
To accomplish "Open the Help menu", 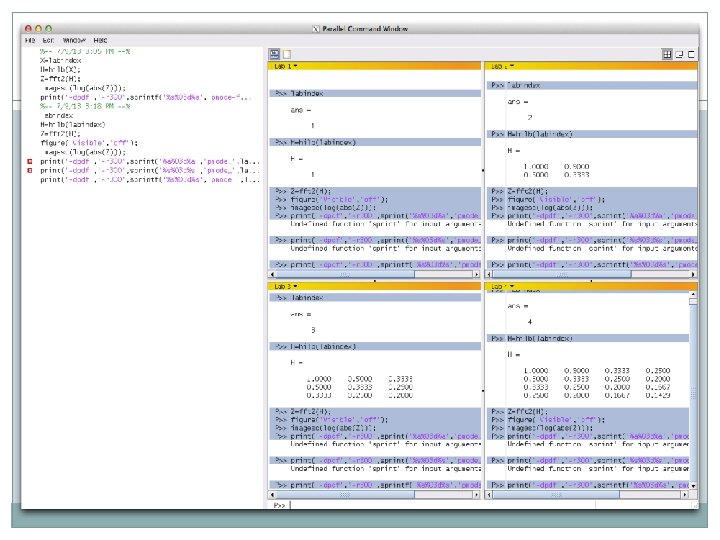I will pyautogui.click(x=102, y=40).
